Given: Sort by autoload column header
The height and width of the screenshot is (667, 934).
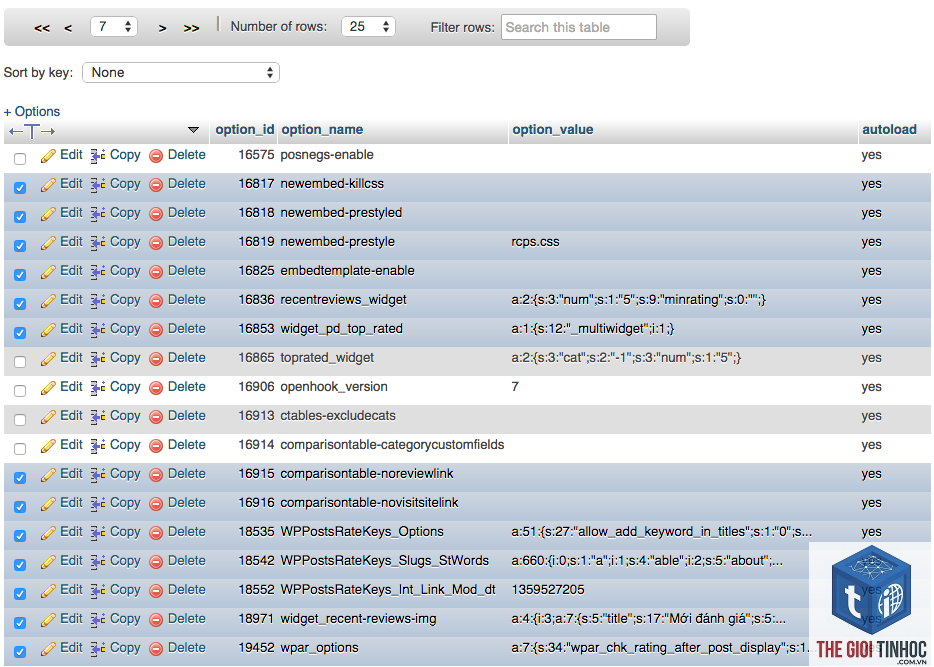Looking at the screenshot, I should point(889,130).
